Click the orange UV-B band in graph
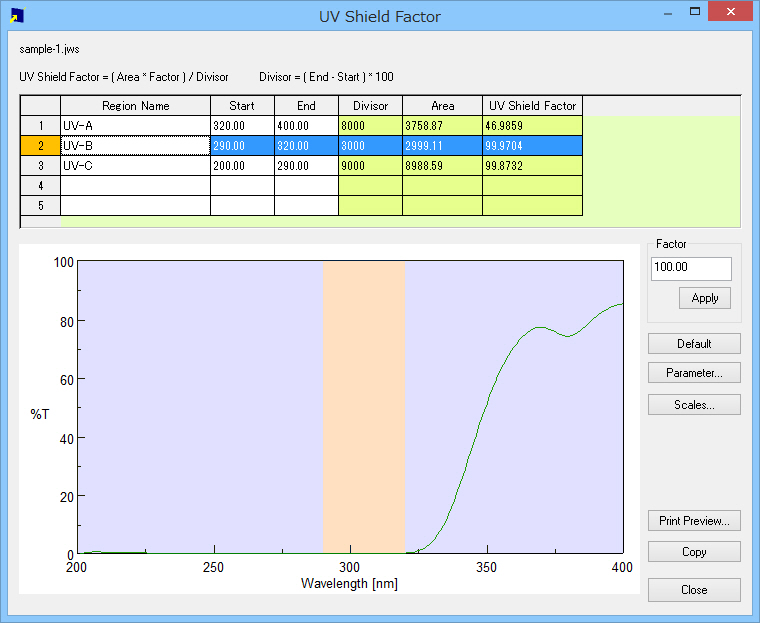Viewport: 760px width, 623px height. (x=364, y=400)
